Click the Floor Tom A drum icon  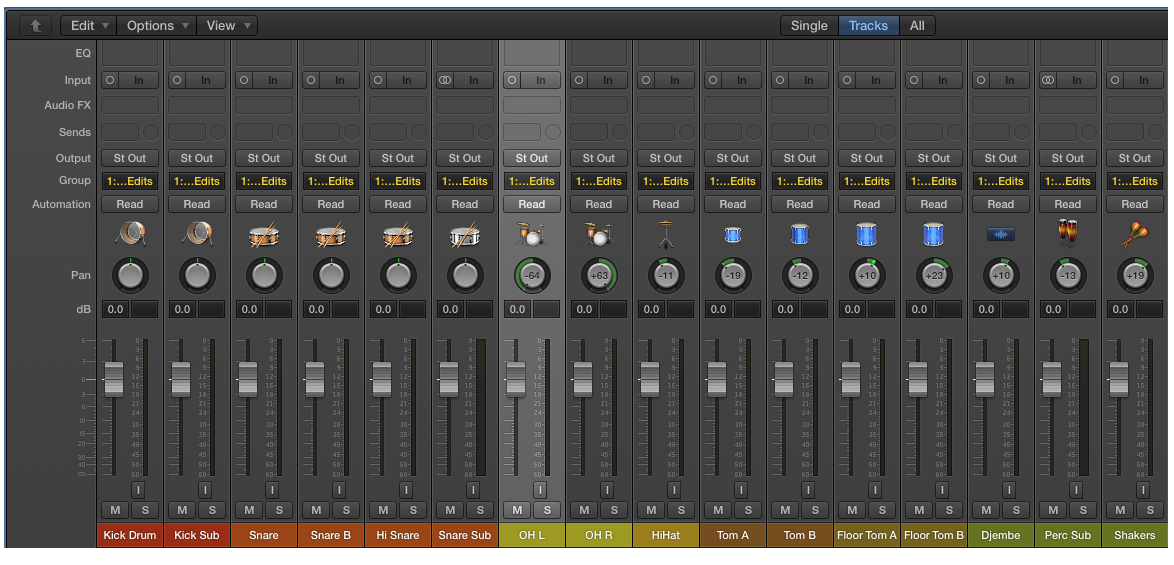(866, 235)
